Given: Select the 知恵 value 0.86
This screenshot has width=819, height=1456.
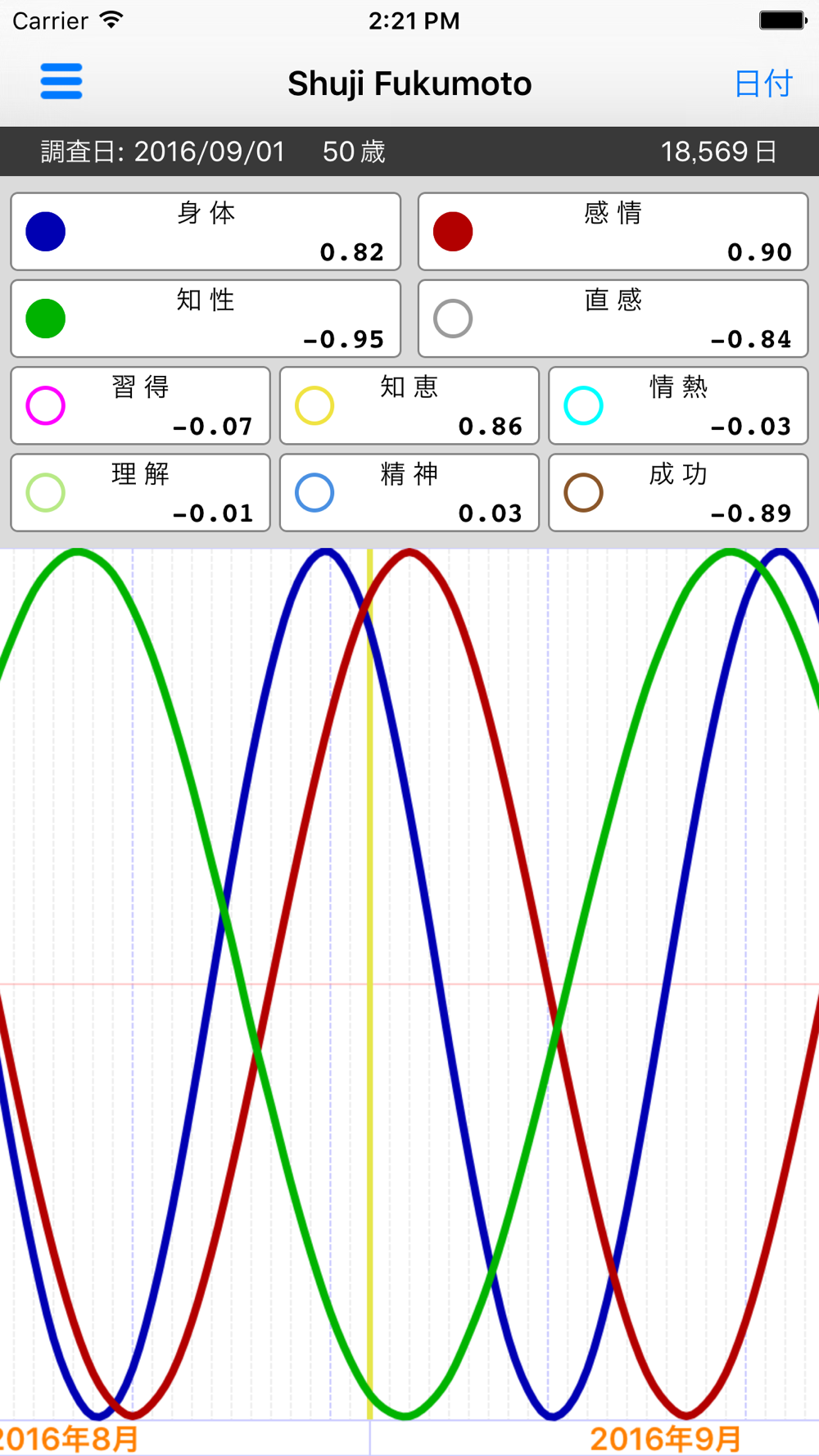Looking at the screenshot, I should tap(491, 426).
